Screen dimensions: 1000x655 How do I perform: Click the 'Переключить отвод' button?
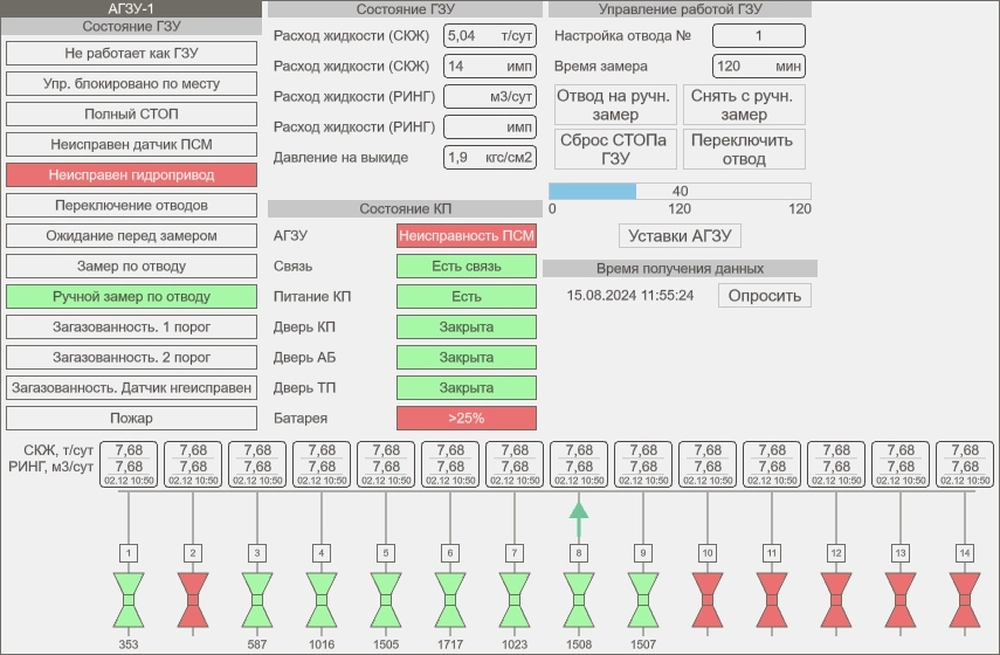(x=743, y=150)
